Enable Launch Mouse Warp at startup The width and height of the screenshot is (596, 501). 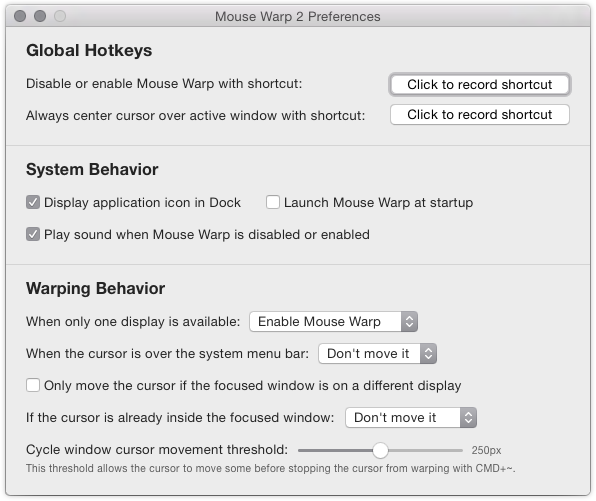point(273,202)
